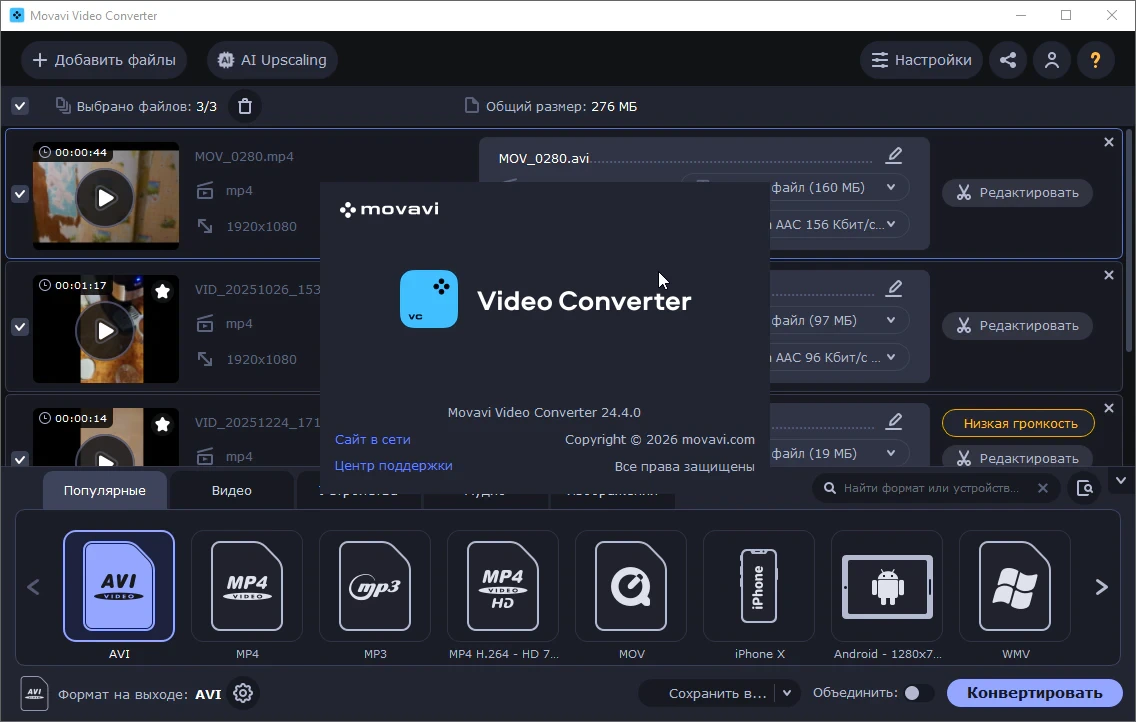Viewport: 1136px width, 722px height.
Task: Select the MOV format icon
Action: tap(631, 586)
